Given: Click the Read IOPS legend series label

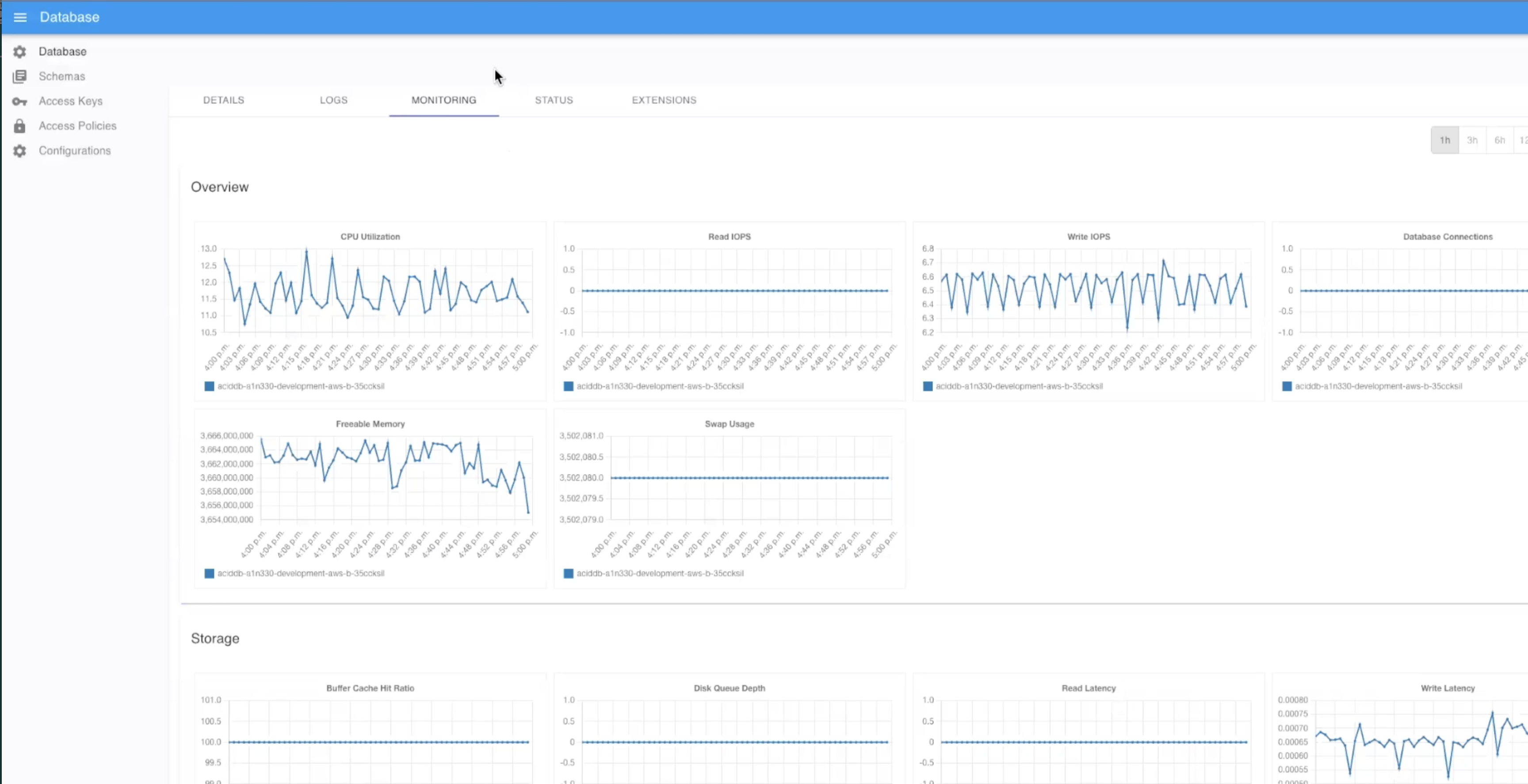Looking at the screenshot, I should (x=660, y=386).
